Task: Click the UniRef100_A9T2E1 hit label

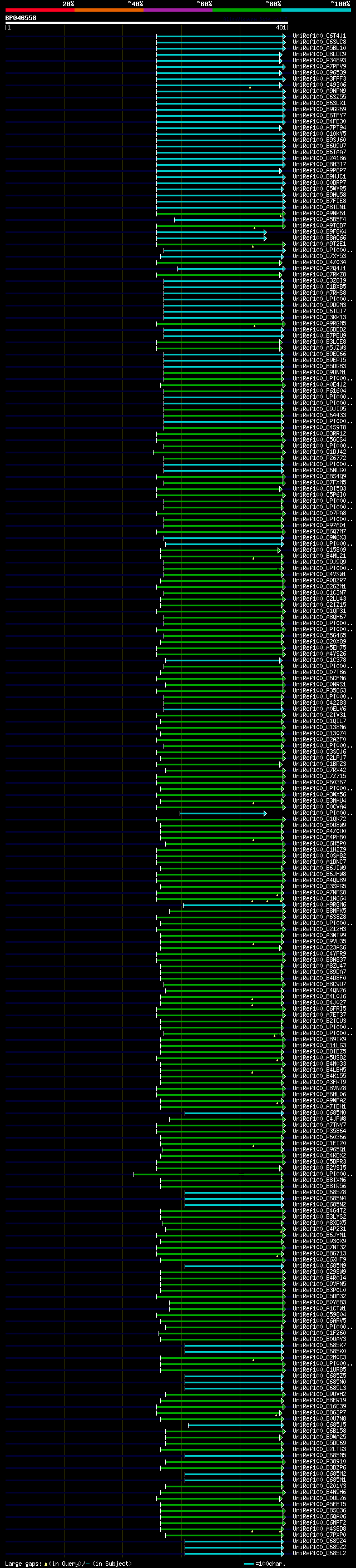Action: (319, 244)
